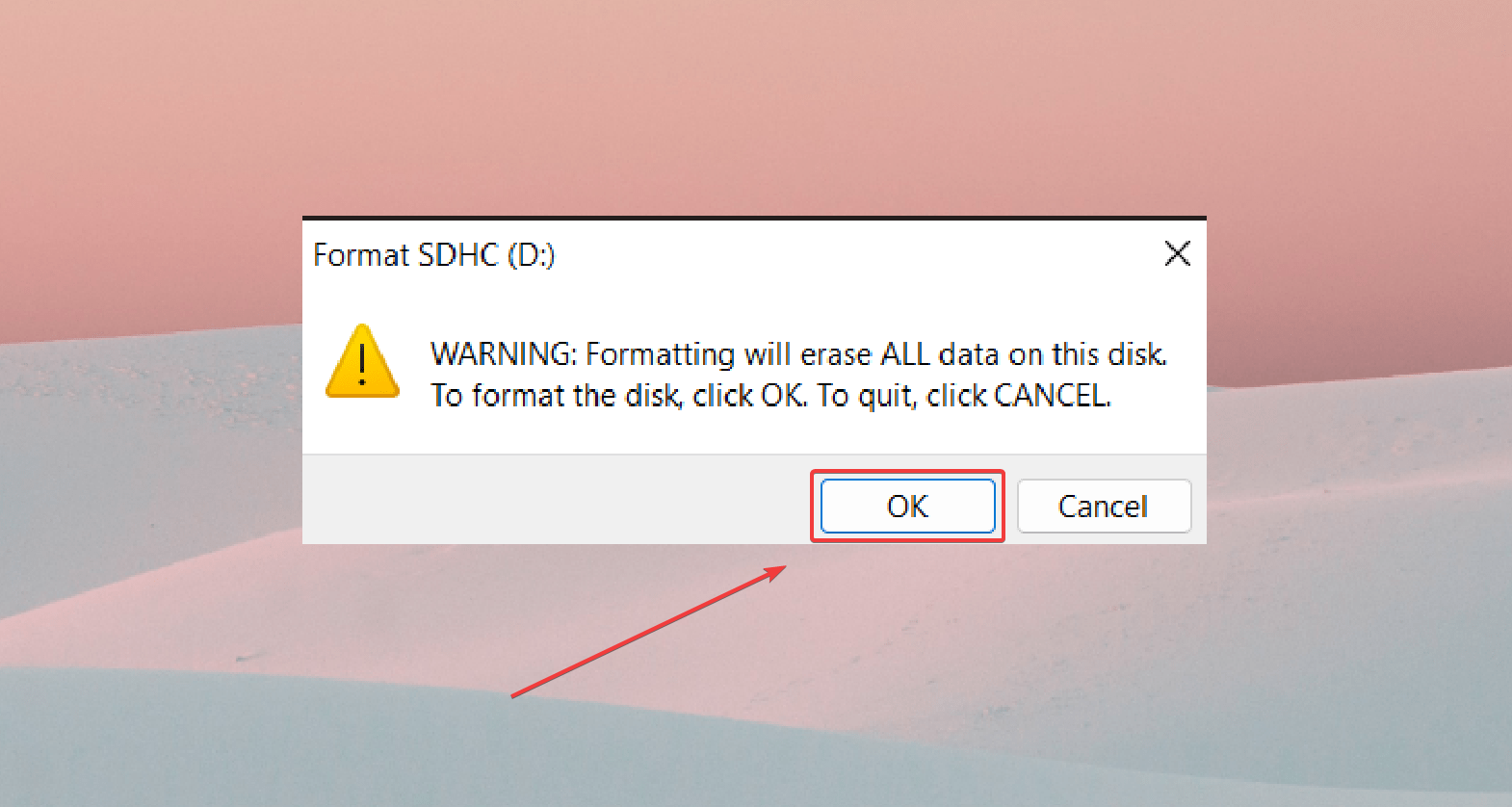Click the Format SDHC (D:) title text
This screenshot has height=807, width=1512.
point(433,255)
